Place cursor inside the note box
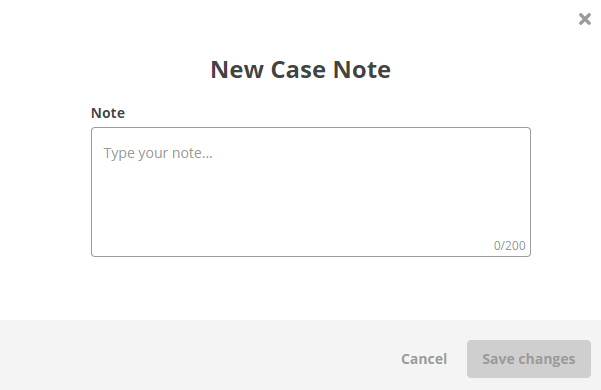This screenshot has width=601, height=390. 311,192
